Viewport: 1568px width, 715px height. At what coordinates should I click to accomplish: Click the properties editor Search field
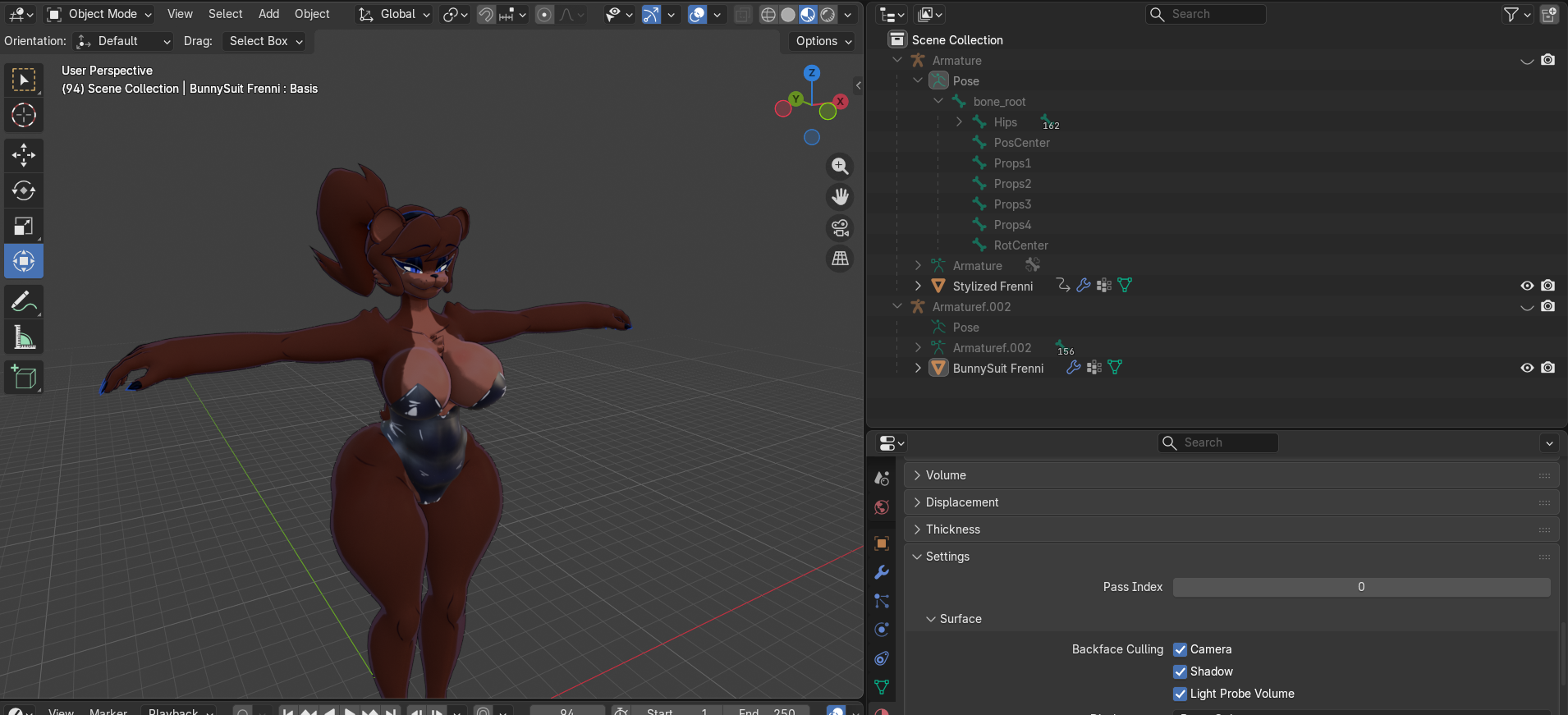click(x=1218, y=442)
